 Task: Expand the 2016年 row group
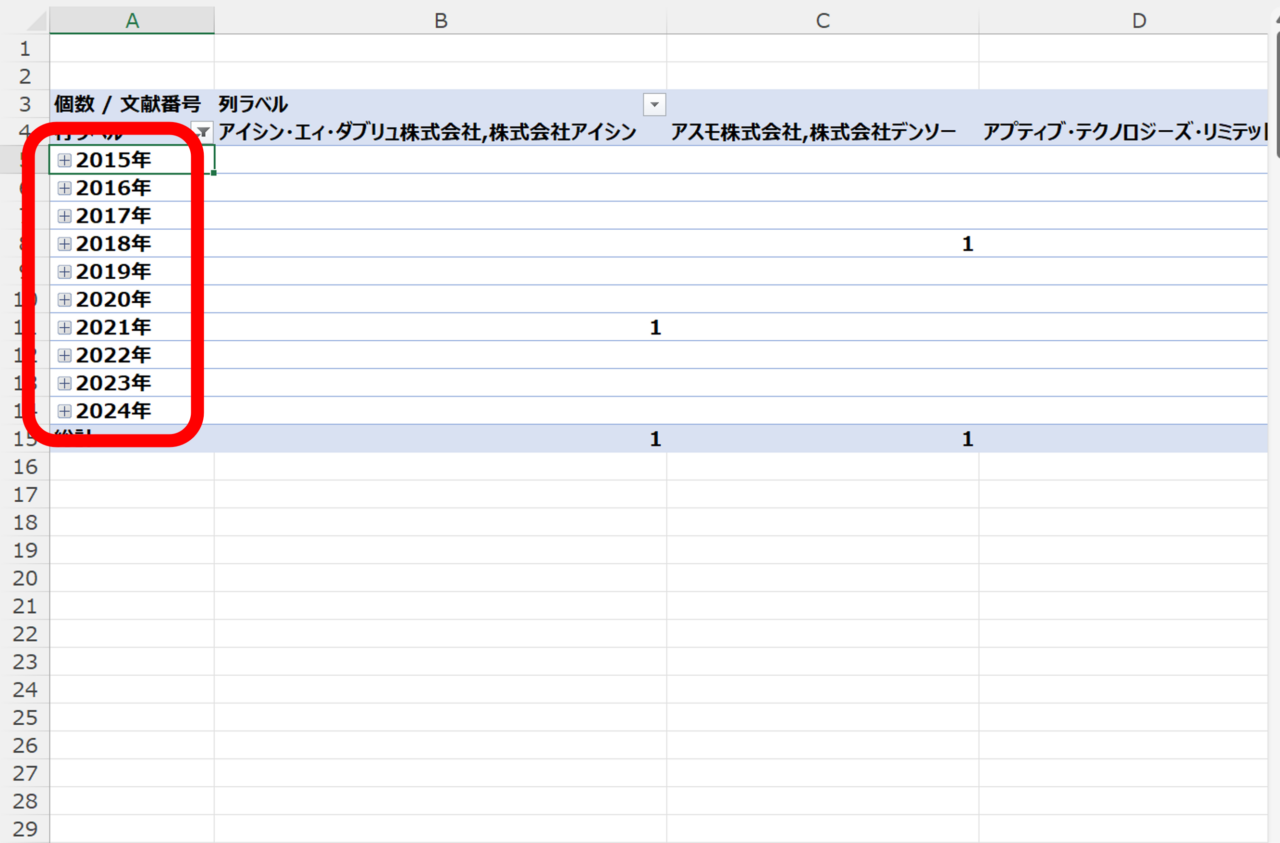tap(65, 188)
